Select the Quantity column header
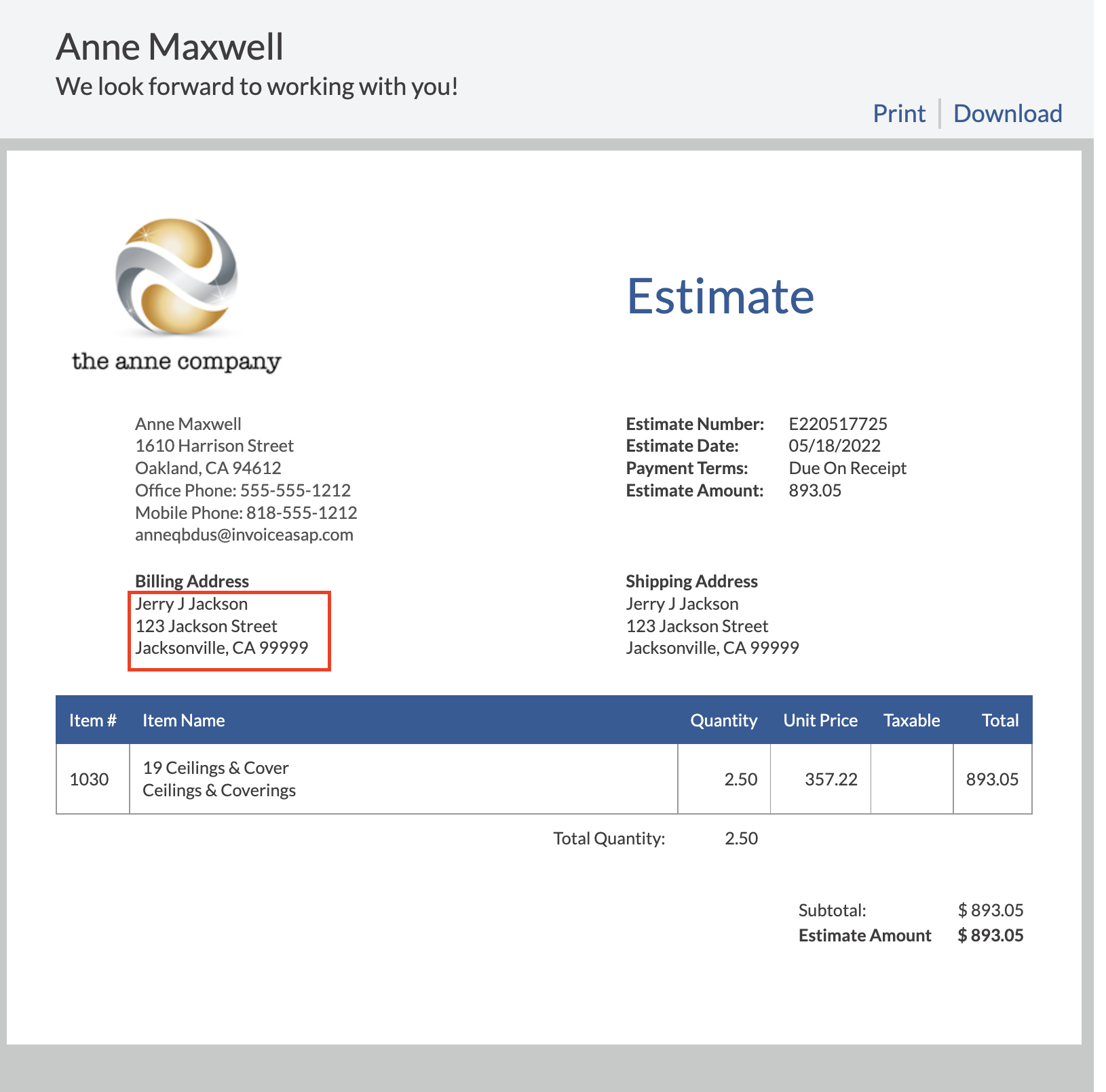 (723, 720)
